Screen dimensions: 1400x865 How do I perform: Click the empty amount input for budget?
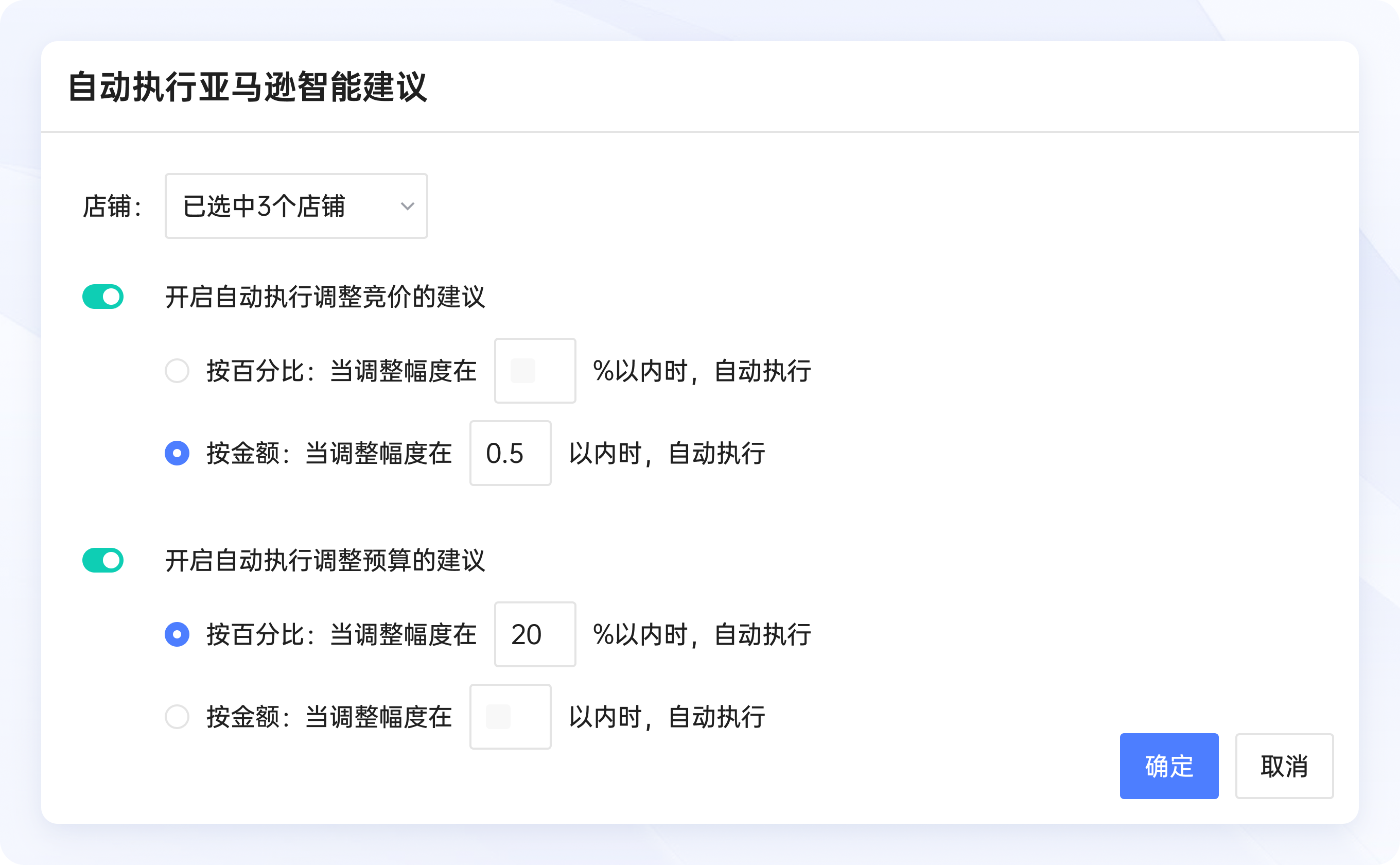[510, 716]
